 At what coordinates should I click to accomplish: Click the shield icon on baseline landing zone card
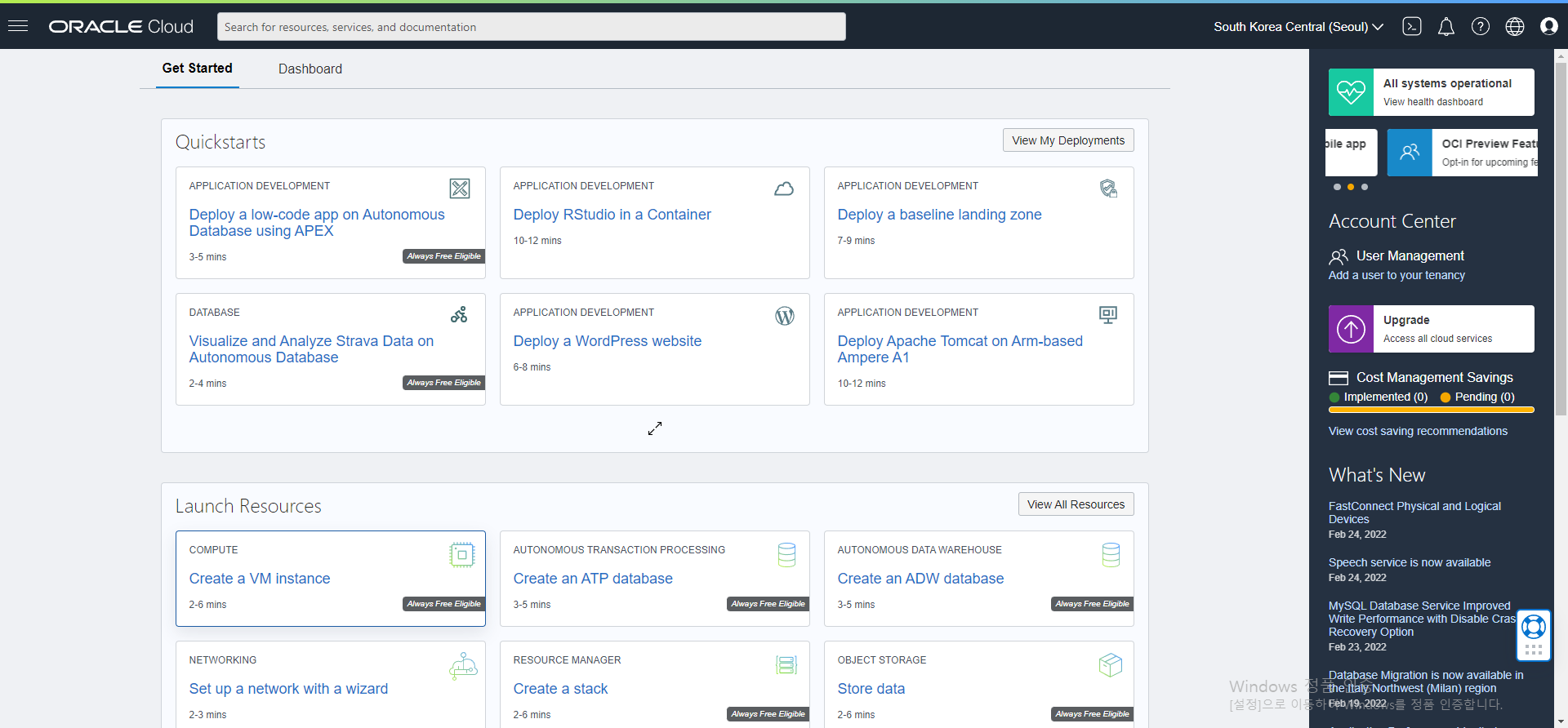pyautogui.click(x=1108, y=189)
